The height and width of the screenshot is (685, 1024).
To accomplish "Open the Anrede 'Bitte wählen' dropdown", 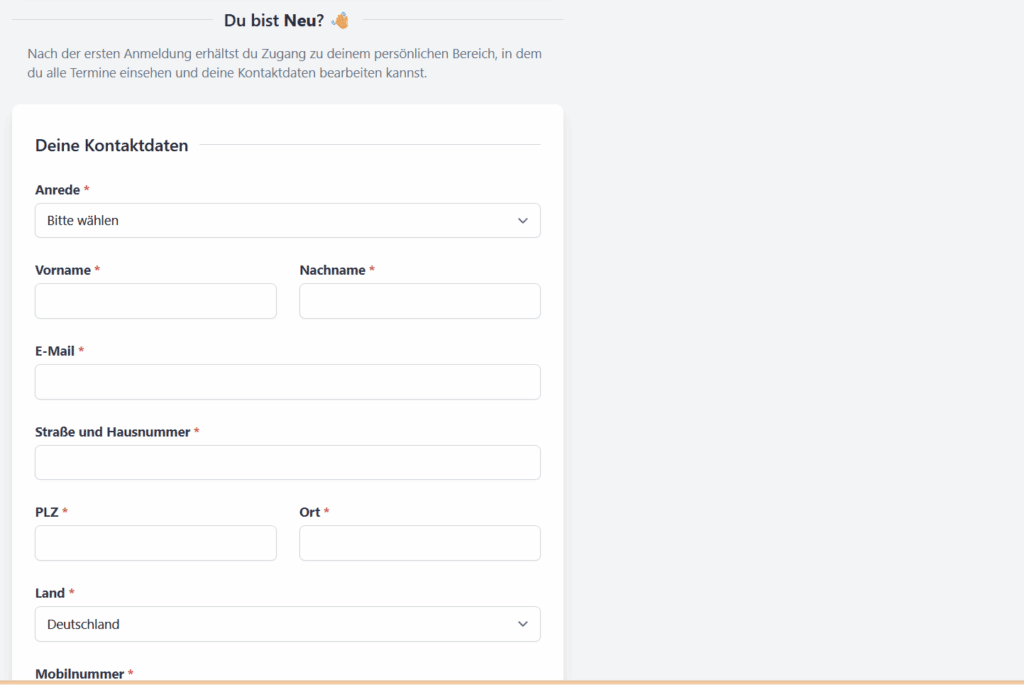I will (x=287, y=221).
